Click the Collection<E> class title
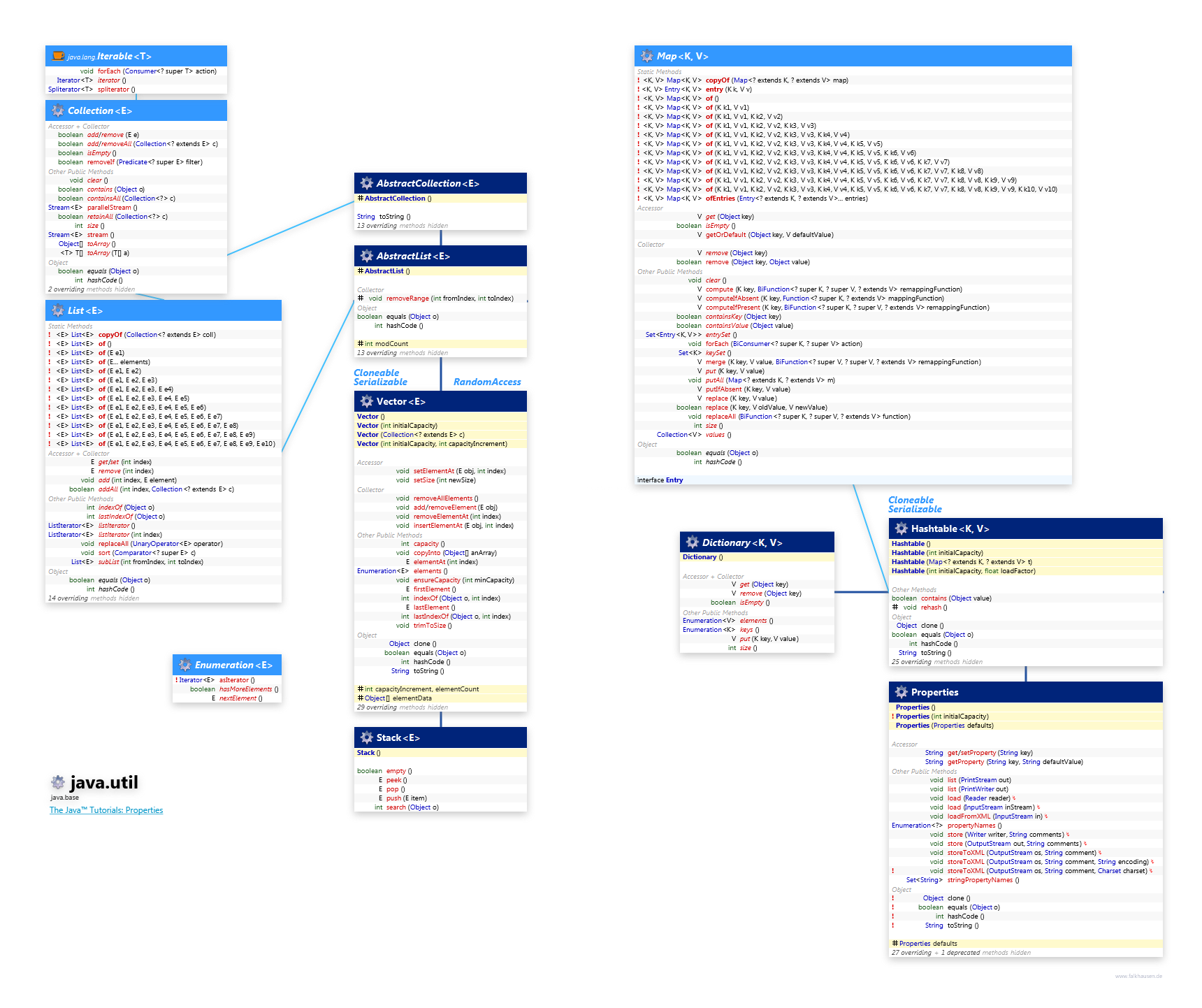 coord(100,110)
